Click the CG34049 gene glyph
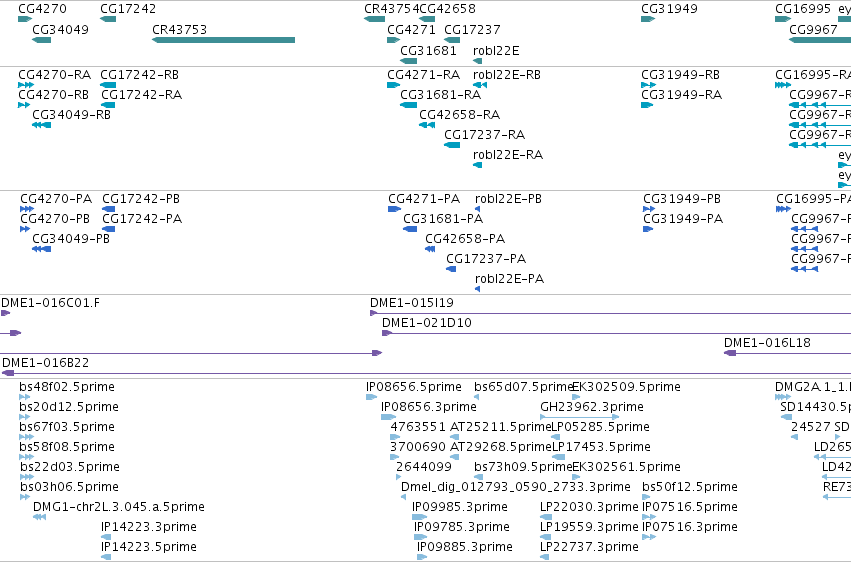 (x=41, y=40)
